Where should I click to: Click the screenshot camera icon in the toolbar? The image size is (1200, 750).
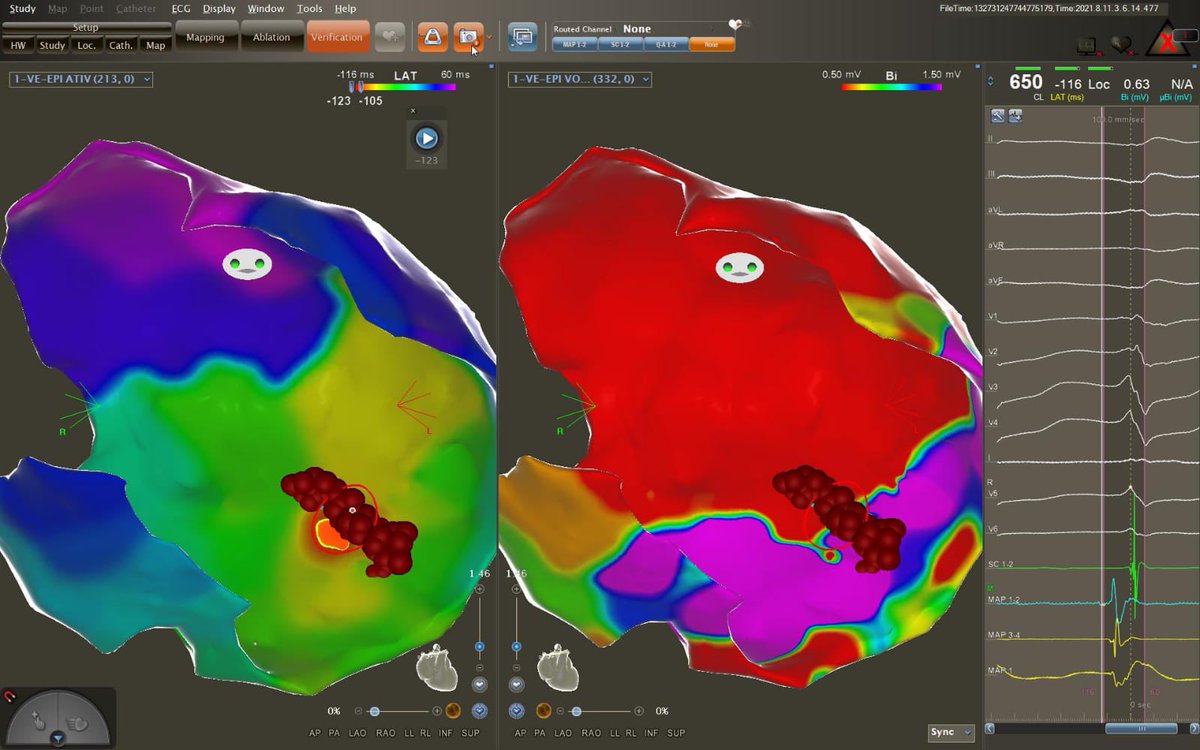[467, 37]
